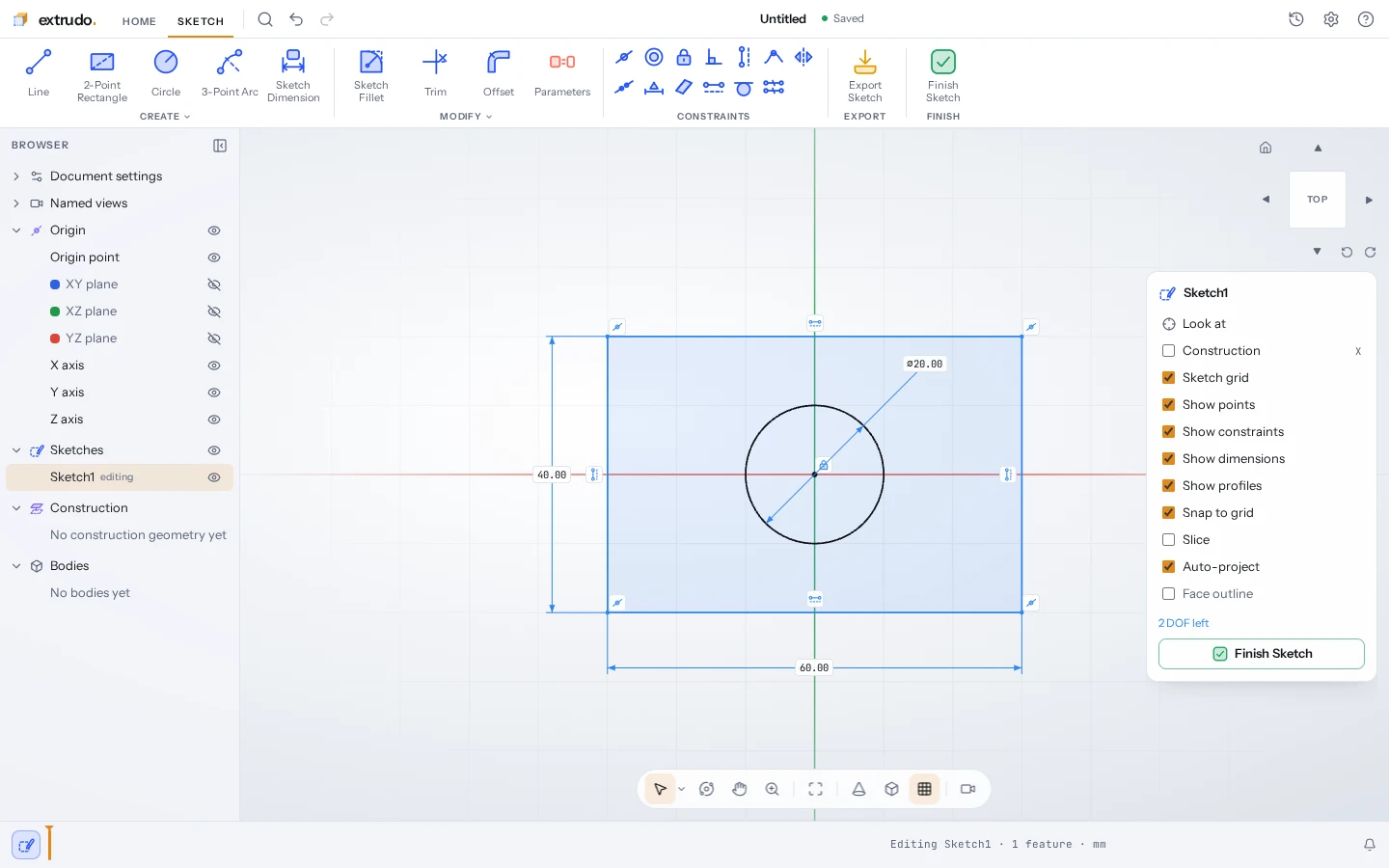Switch to the SKETCH tab
1389x868 pixels.
click(x=201, y=21)
